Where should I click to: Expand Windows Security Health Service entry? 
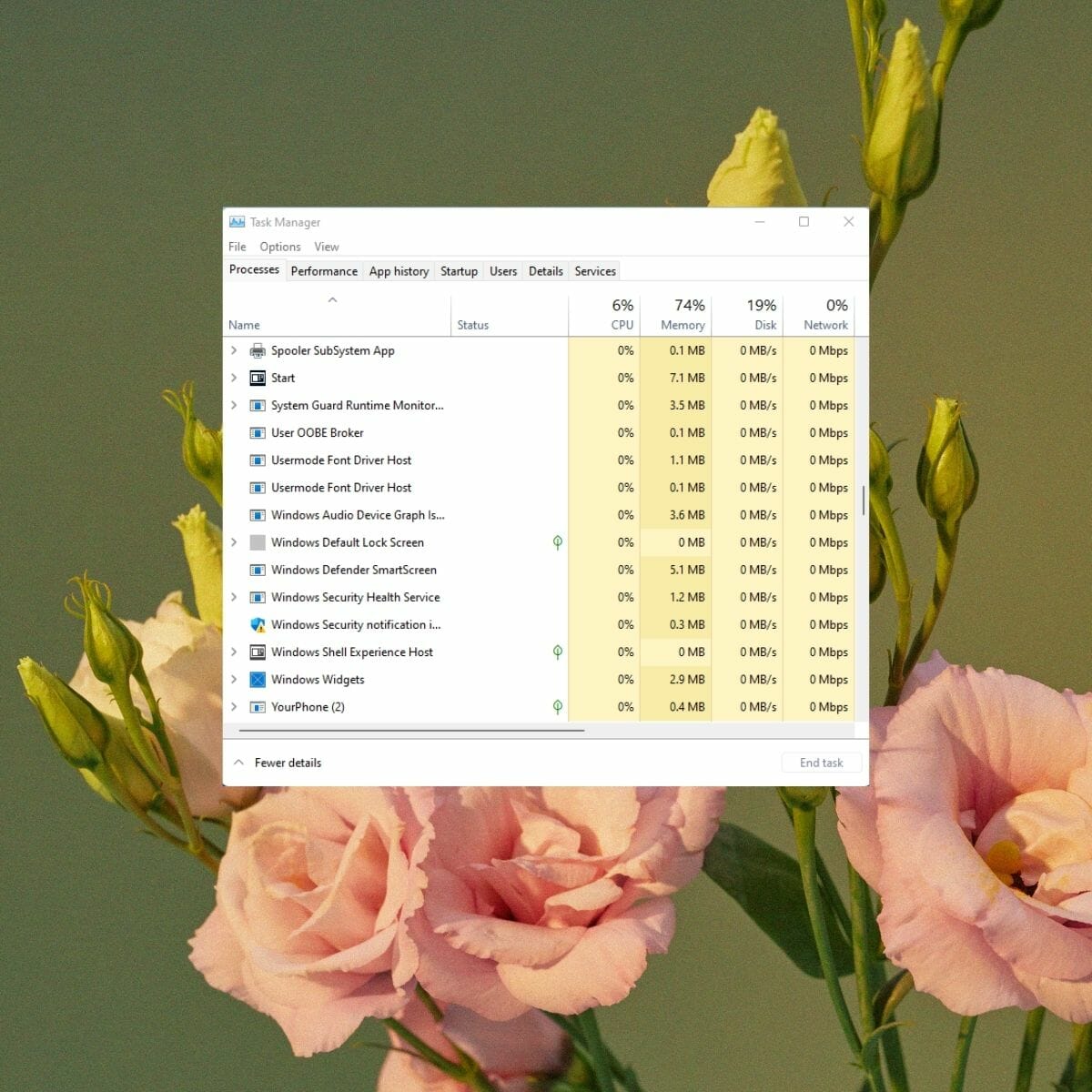(x=234, y=597)
